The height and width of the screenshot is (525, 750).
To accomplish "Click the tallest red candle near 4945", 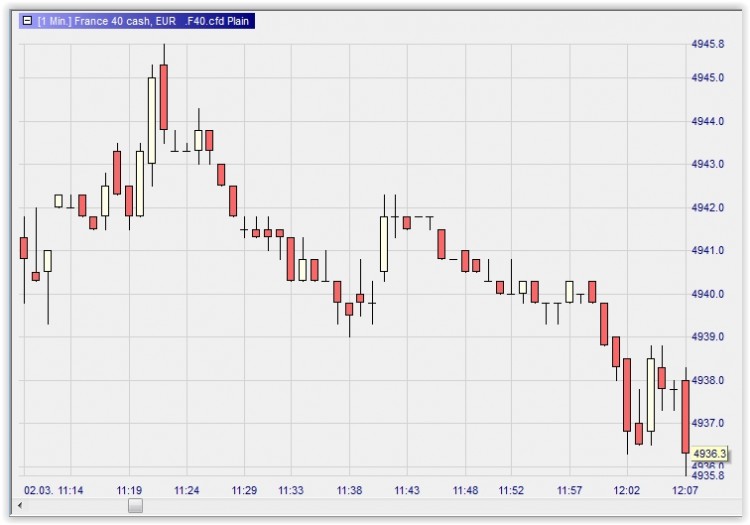I will tap(164, 97).
